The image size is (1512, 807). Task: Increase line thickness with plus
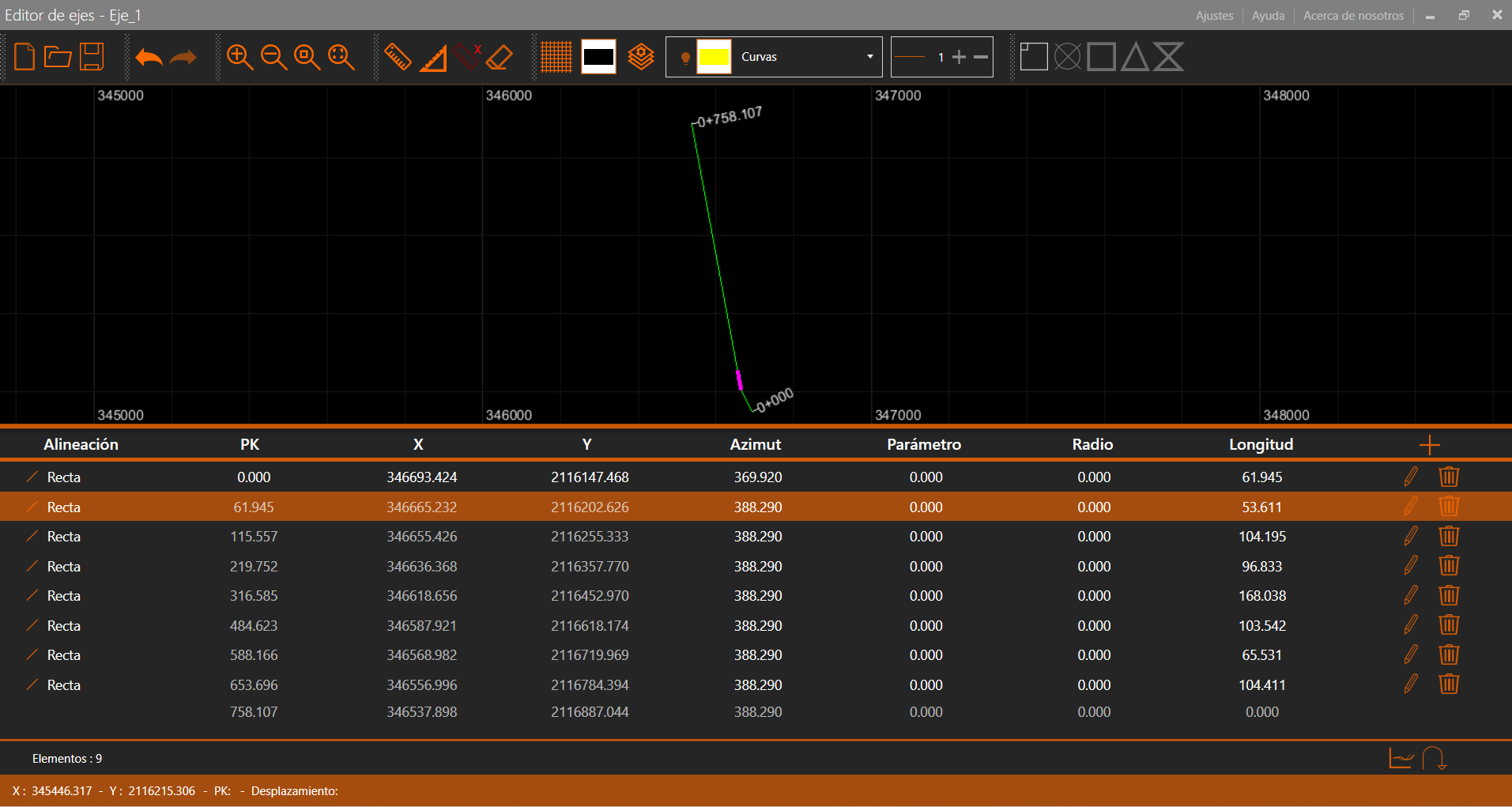[960, 57]
